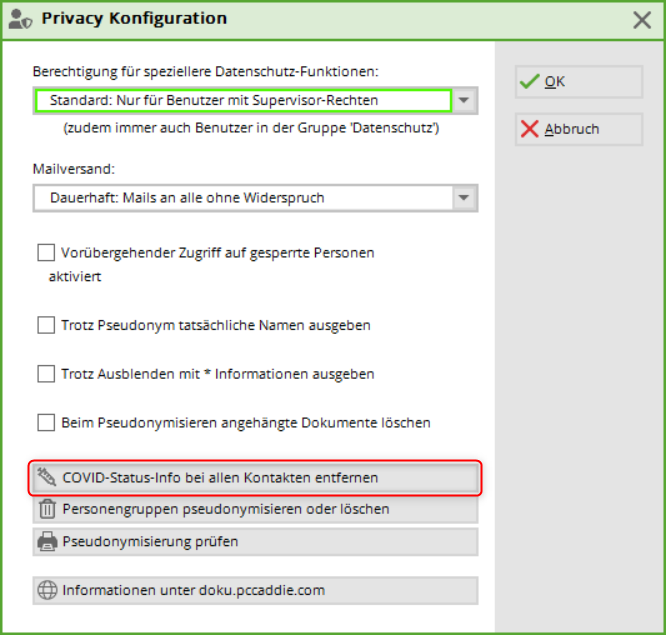Click the trash can icon for Personengruppen
Image resolution: width=666 pixels, height=635 pixels.
(46, 509)
